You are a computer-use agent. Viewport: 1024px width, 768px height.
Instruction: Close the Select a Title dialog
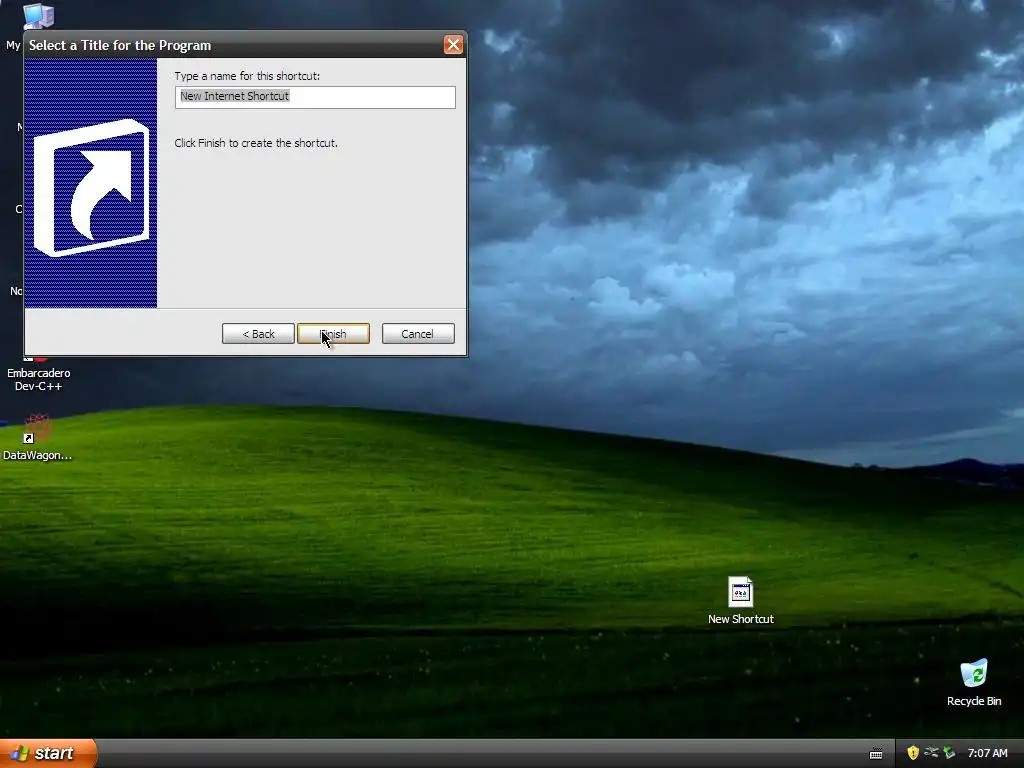453,44
